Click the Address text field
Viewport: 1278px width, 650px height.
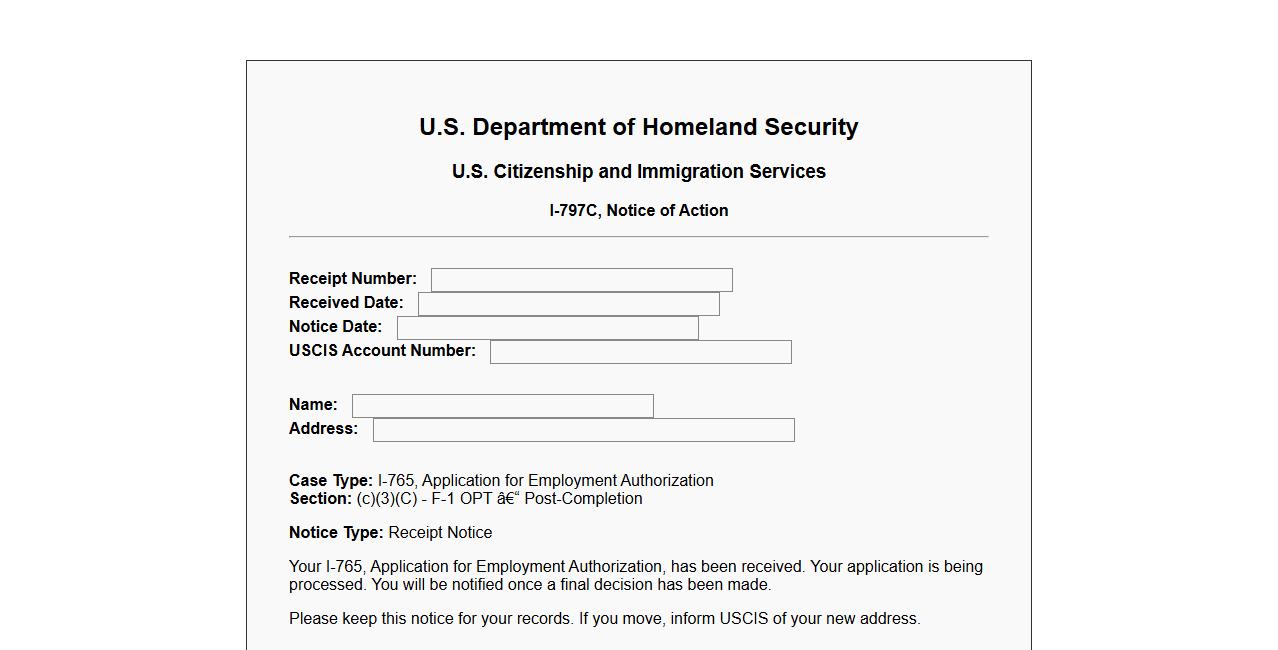[583, 430]
